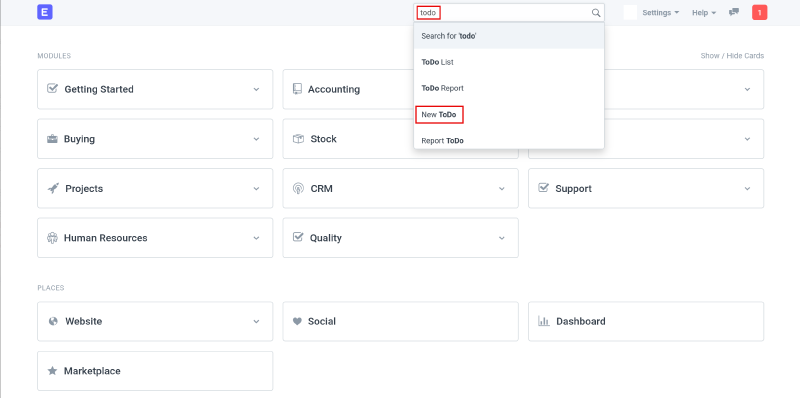
Task: Click the Getting Started checkbox icon
Action: (x=52, y=89)
